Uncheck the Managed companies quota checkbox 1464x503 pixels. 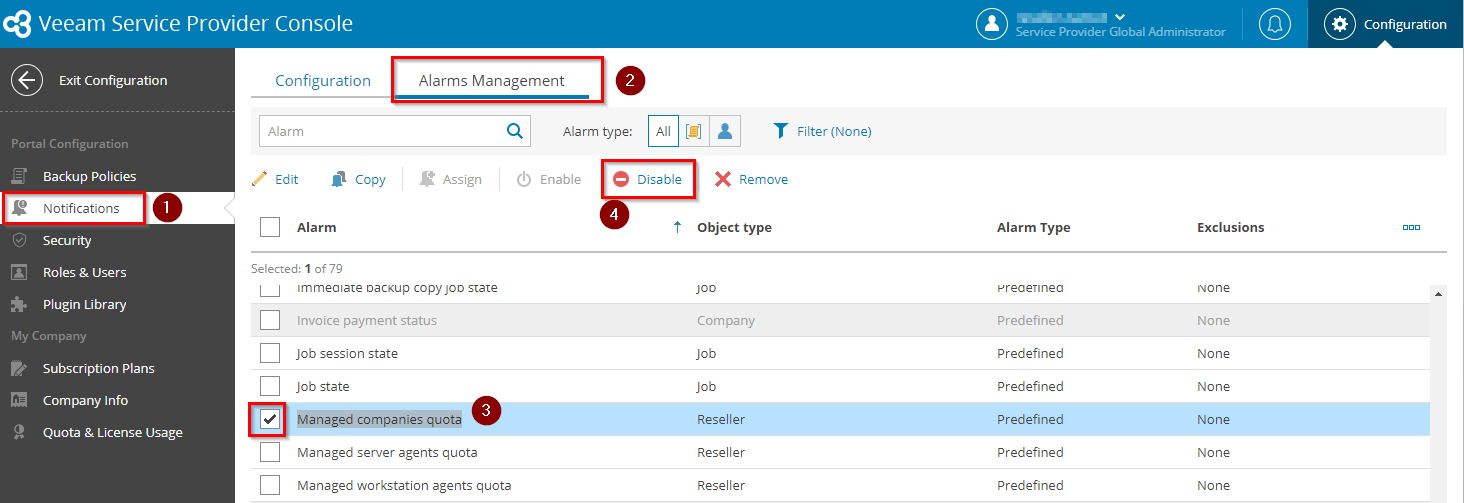click(x=270, y=419)
